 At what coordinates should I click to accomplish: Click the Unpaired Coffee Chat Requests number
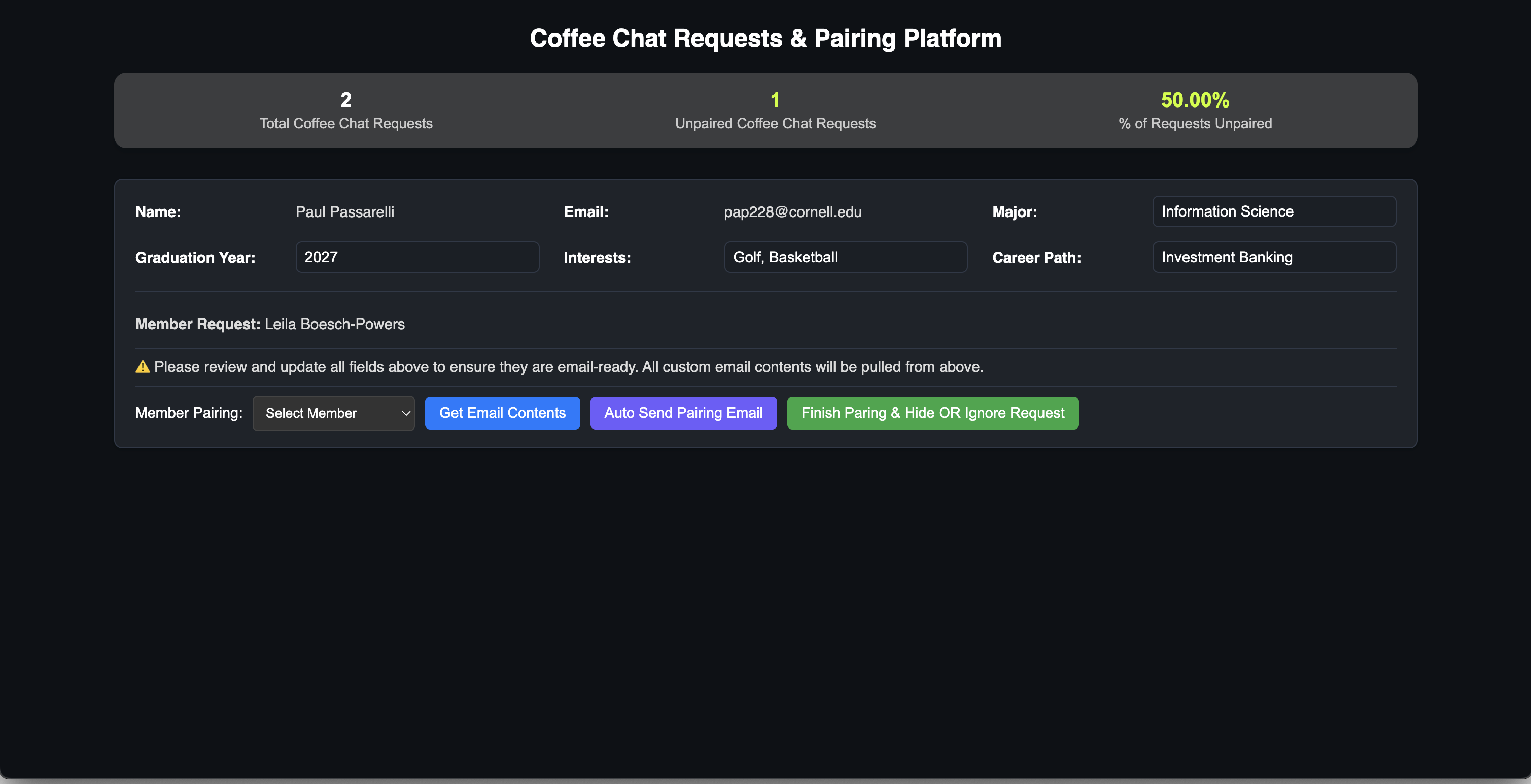click(775, 100)
